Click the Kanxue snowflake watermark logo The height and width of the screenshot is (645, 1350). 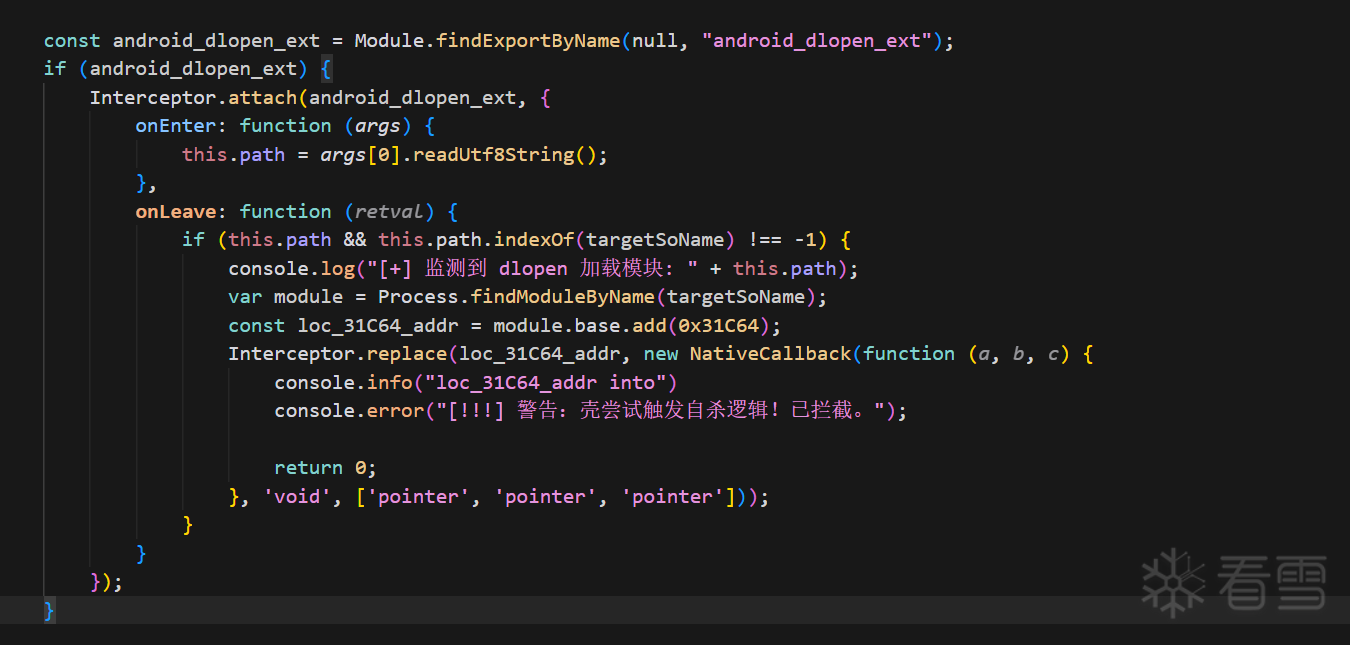(1172, 582)
